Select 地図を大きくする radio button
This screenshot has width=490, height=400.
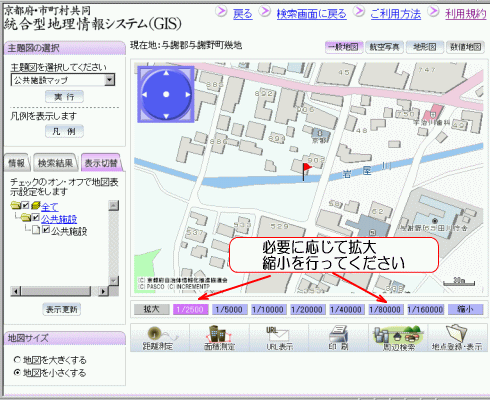pos(17,360)
